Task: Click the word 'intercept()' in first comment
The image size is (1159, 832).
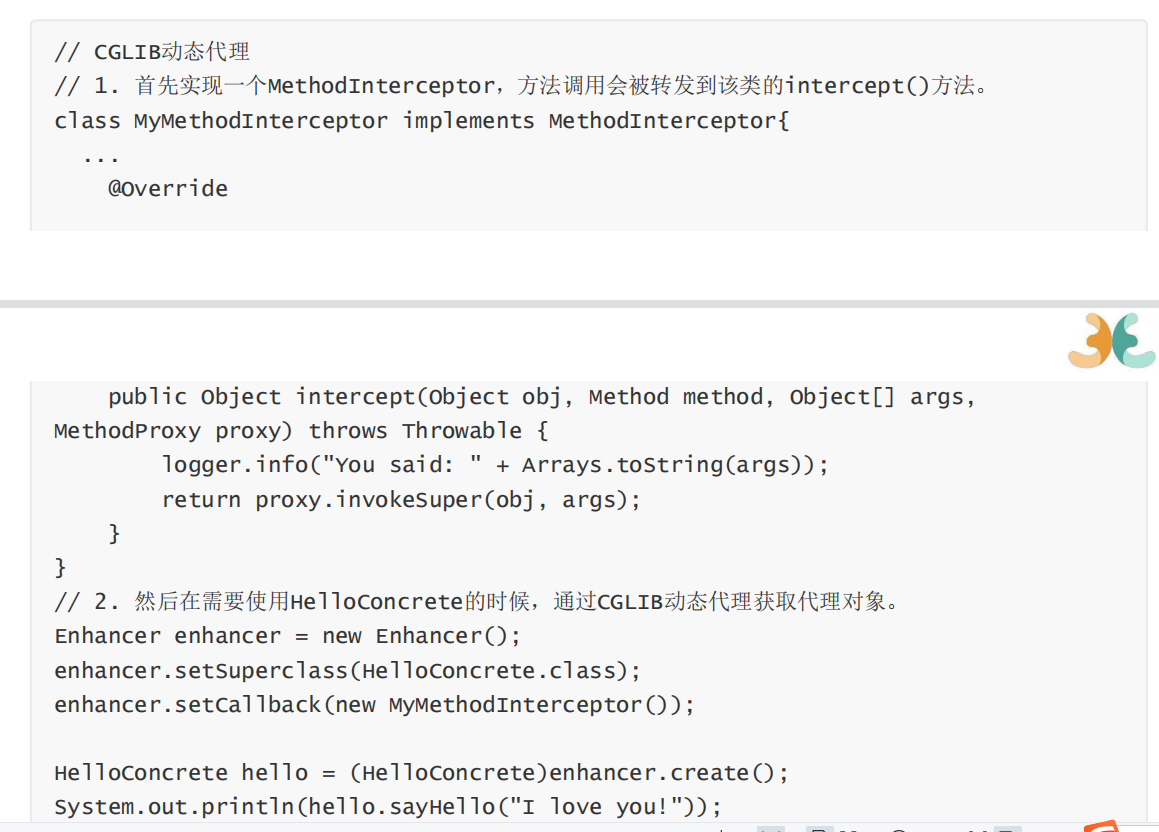Action: click(x=857, y=86)
